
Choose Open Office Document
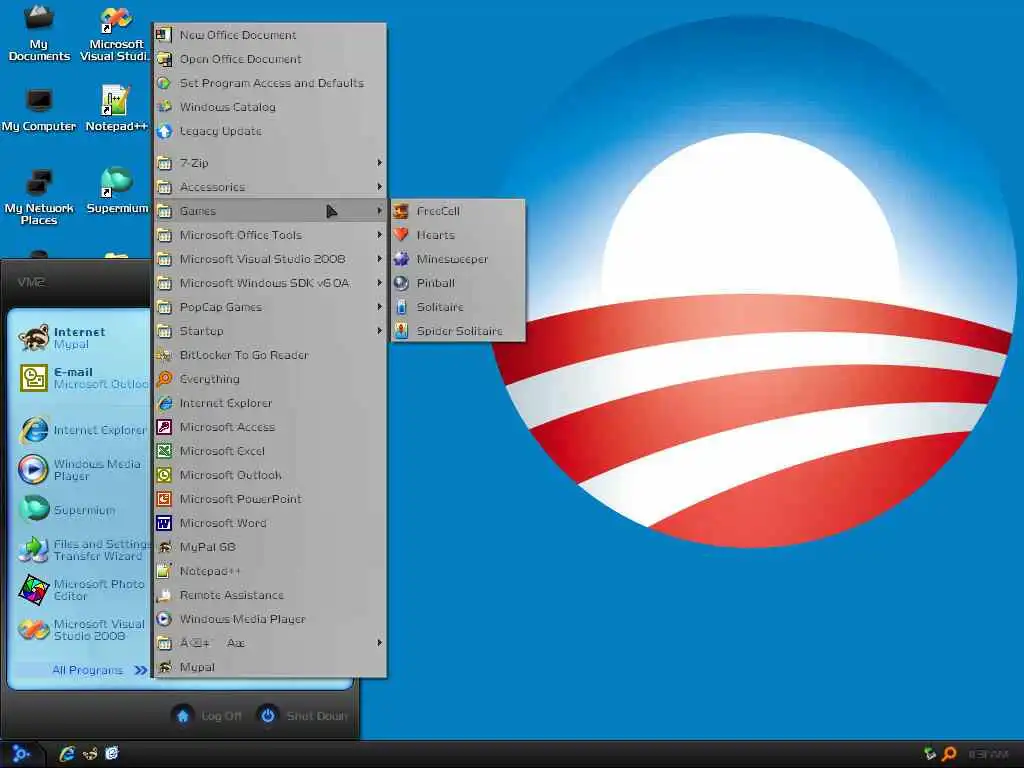270,59
